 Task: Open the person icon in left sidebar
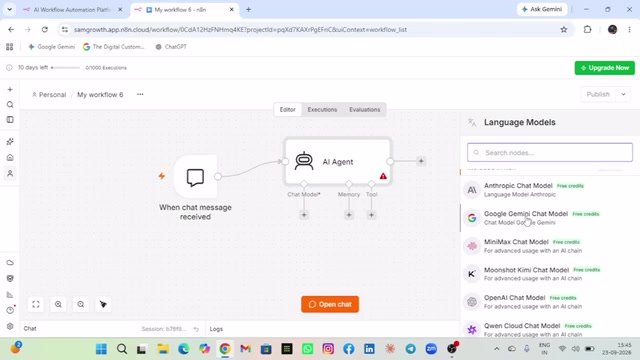[10, 173]
